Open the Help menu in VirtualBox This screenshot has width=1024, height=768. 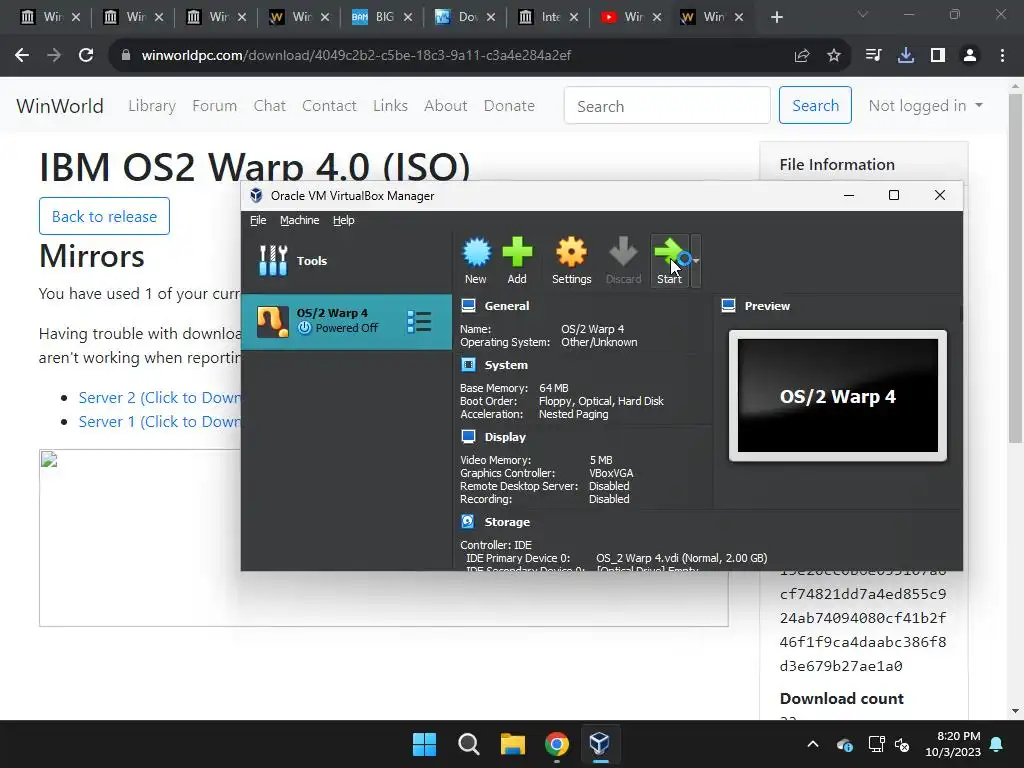pos(344,220)
